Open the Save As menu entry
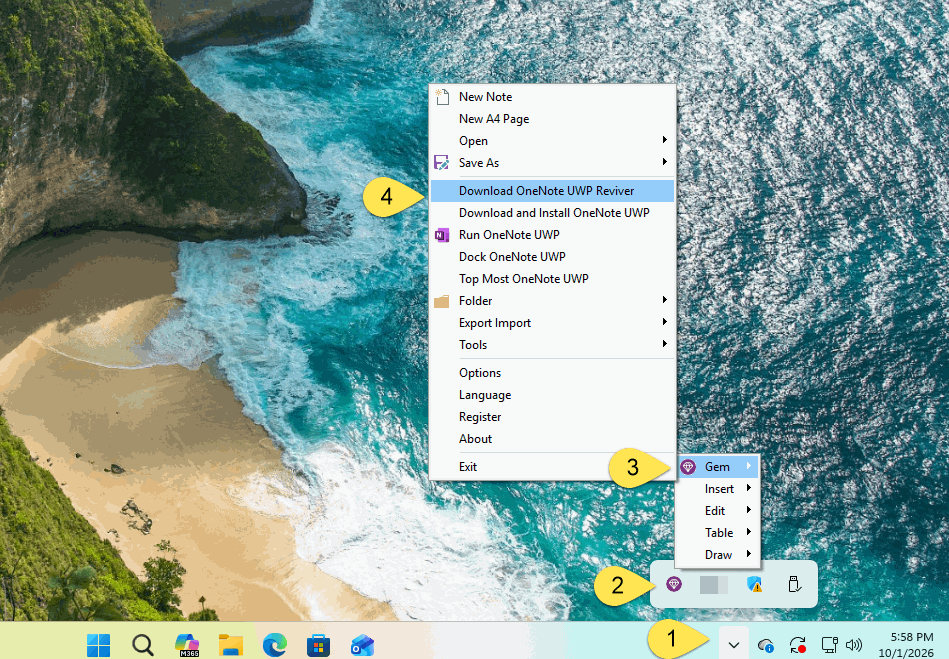949x659 pixels. pos(552,163)
